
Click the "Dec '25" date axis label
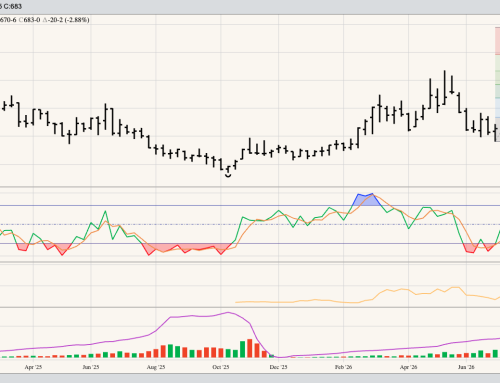[278, 367]
